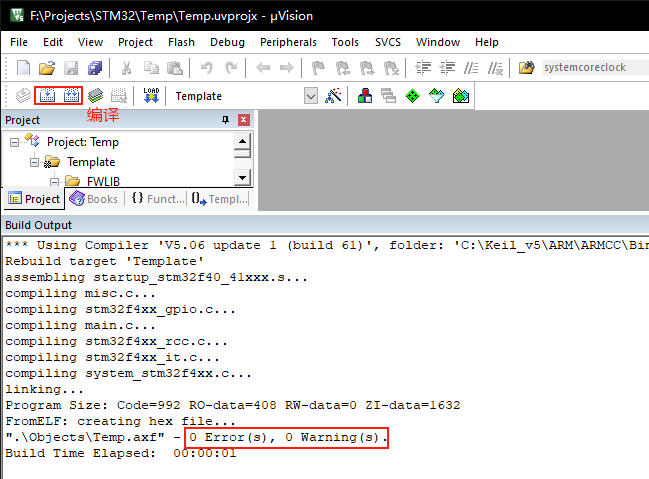This screenshot has width=649, height=479.
Task: Open Options for Target magic wand
Action: pyautogui.click(x=335, y=96)
